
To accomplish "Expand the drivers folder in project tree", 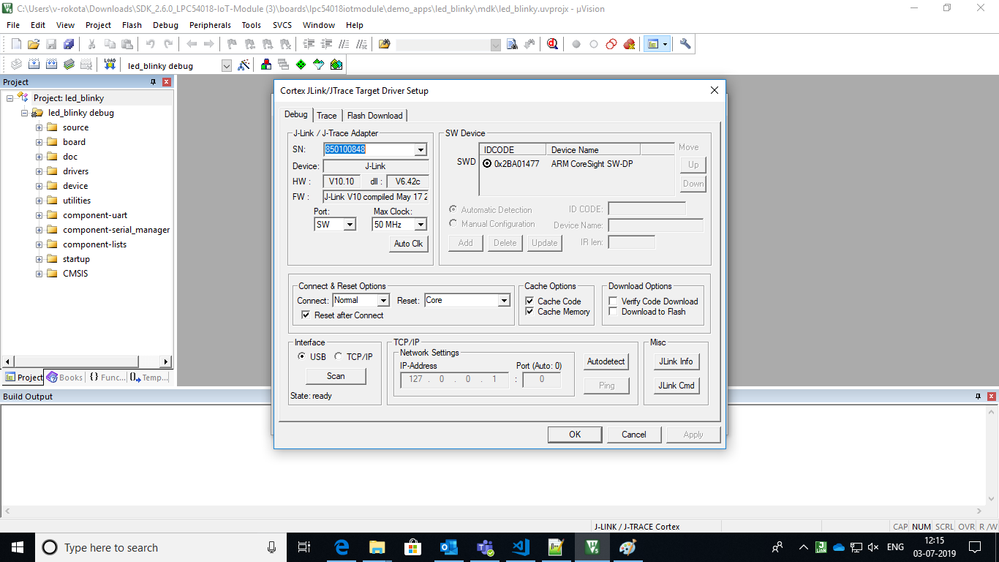I will [x=39, y=171].
